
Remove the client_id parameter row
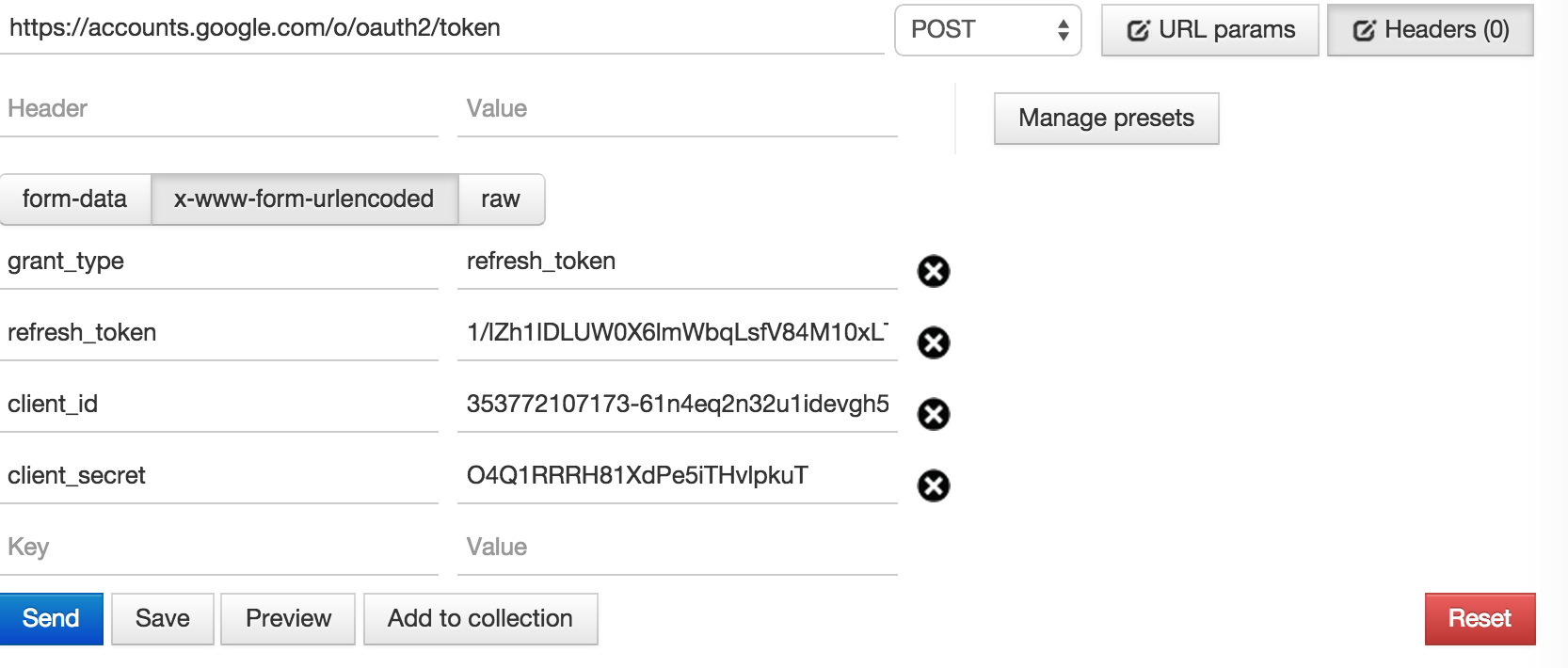click(x=933, y=414)
